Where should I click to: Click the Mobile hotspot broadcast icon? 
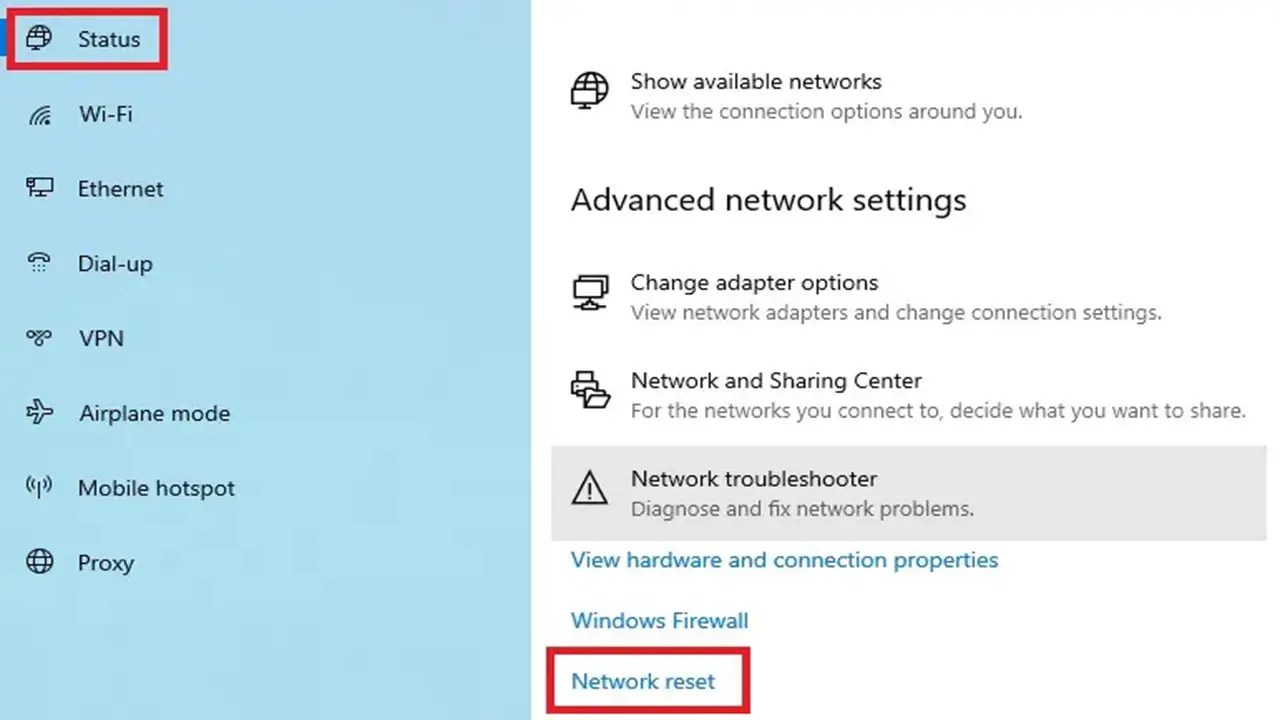tap(38, 488)
